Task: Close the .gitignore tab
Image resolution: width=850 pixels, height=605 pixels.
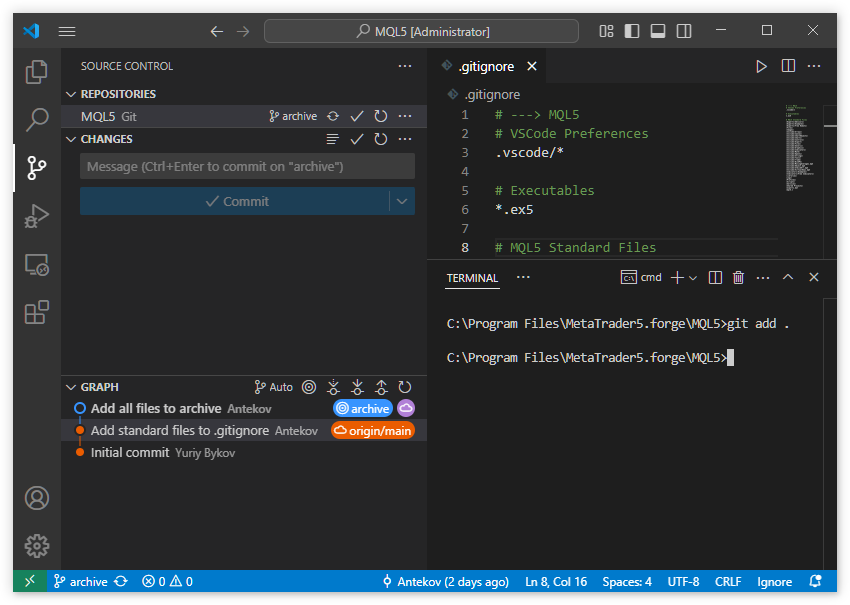Action: point(532,66)
